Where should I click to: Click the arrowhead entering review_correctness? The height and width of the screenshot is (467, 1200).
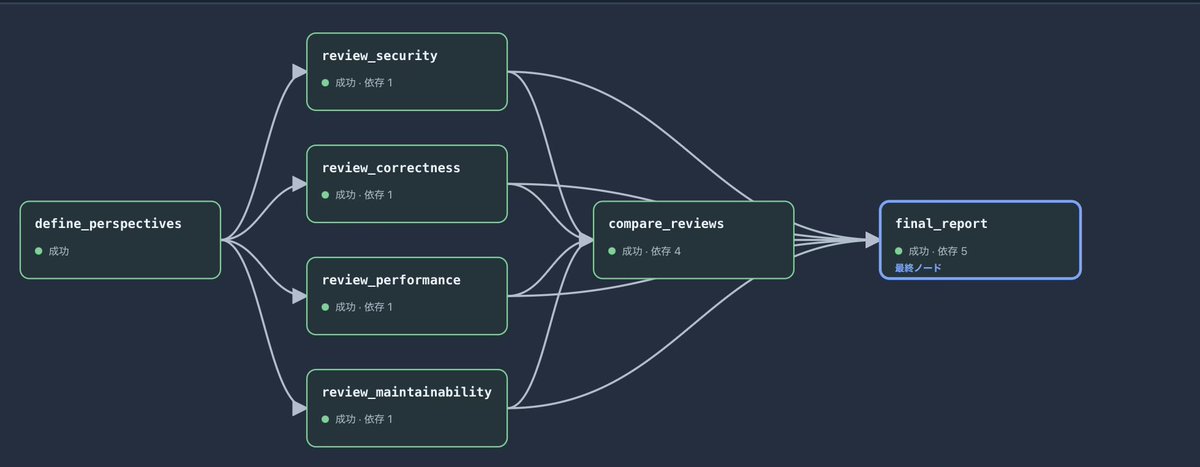coord(299,184)
